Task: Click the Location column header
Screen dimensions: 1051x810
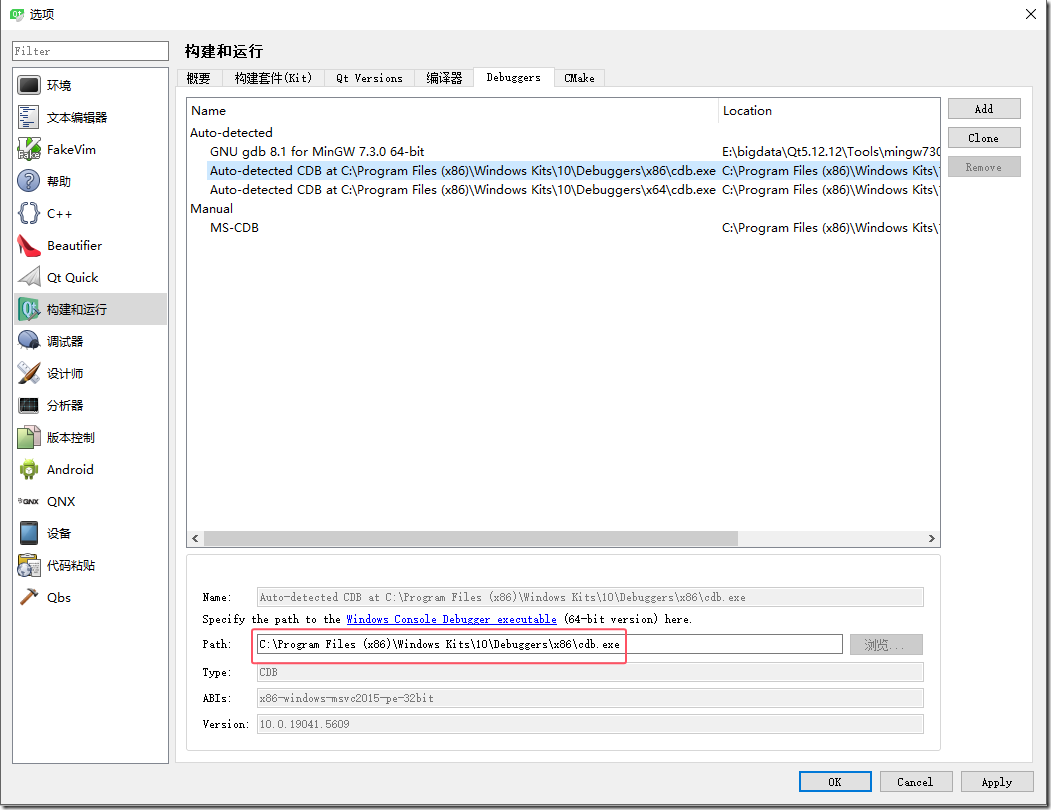Action: point(829,111)
